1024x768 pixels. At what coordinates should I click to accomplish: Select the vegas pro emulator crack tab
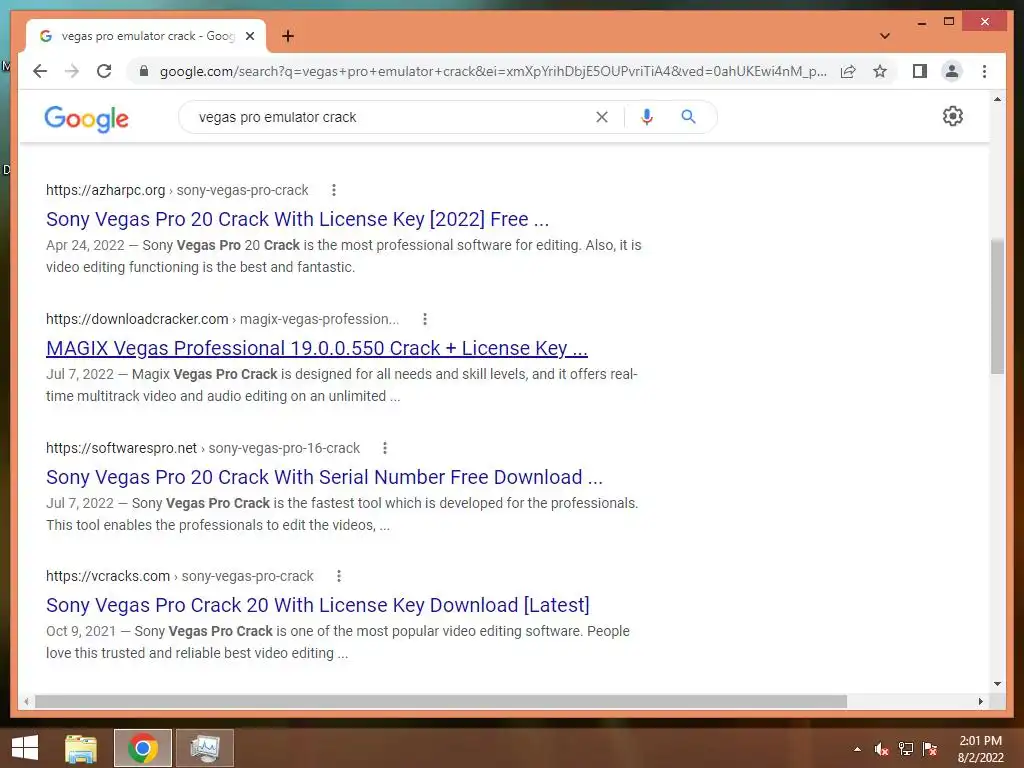coord(146,36)
